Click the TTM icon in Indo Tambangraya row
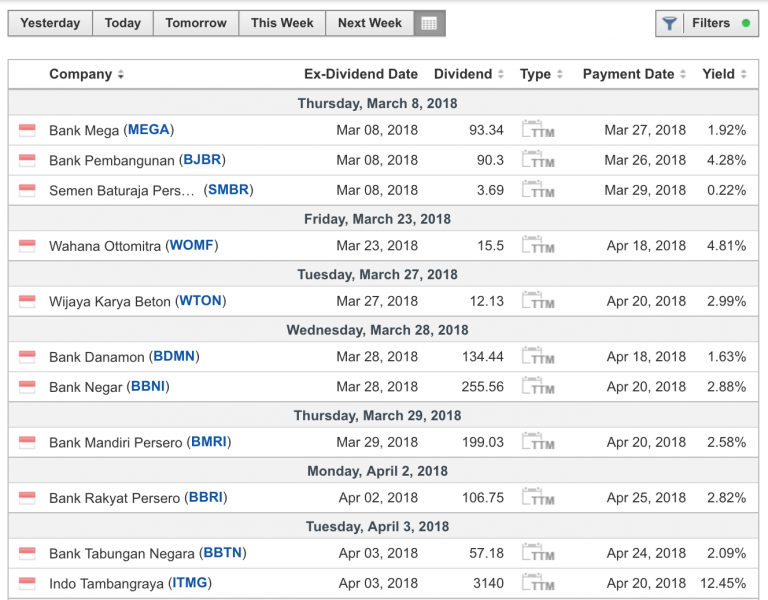 (538, 583)
